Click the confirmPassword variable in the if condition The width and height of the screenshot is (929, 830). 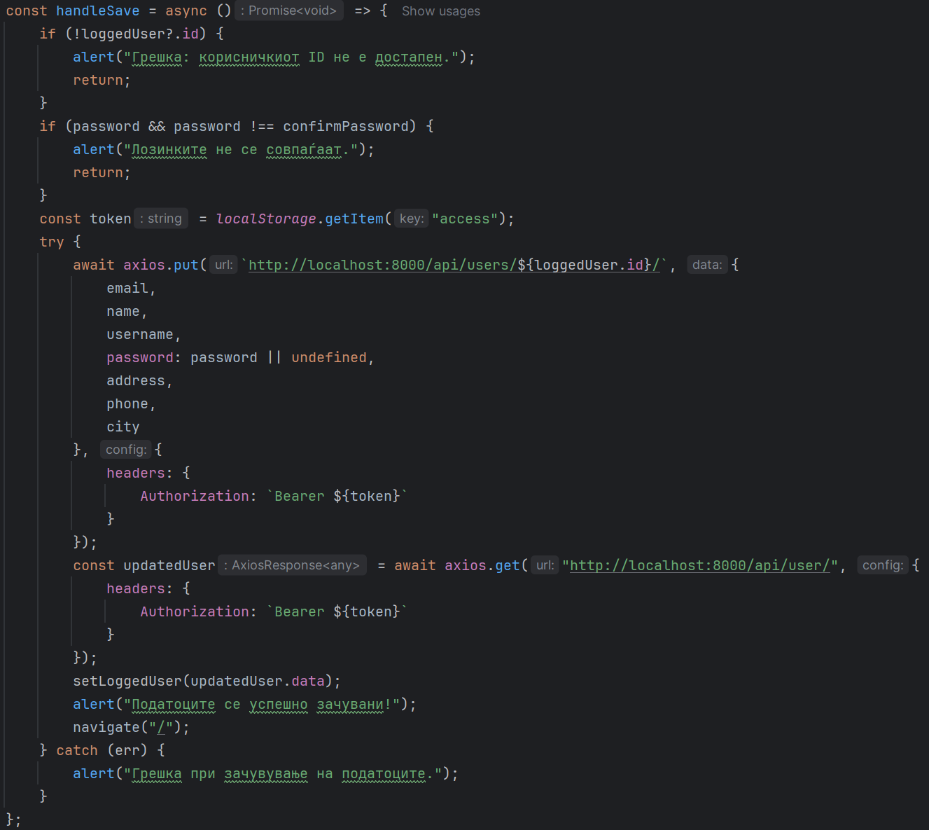pos(346,126)
